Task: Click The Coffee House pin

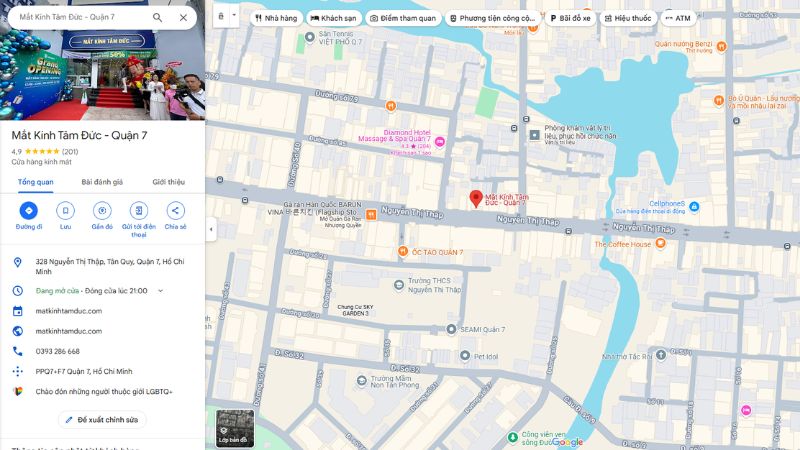Action: [660, 243]
